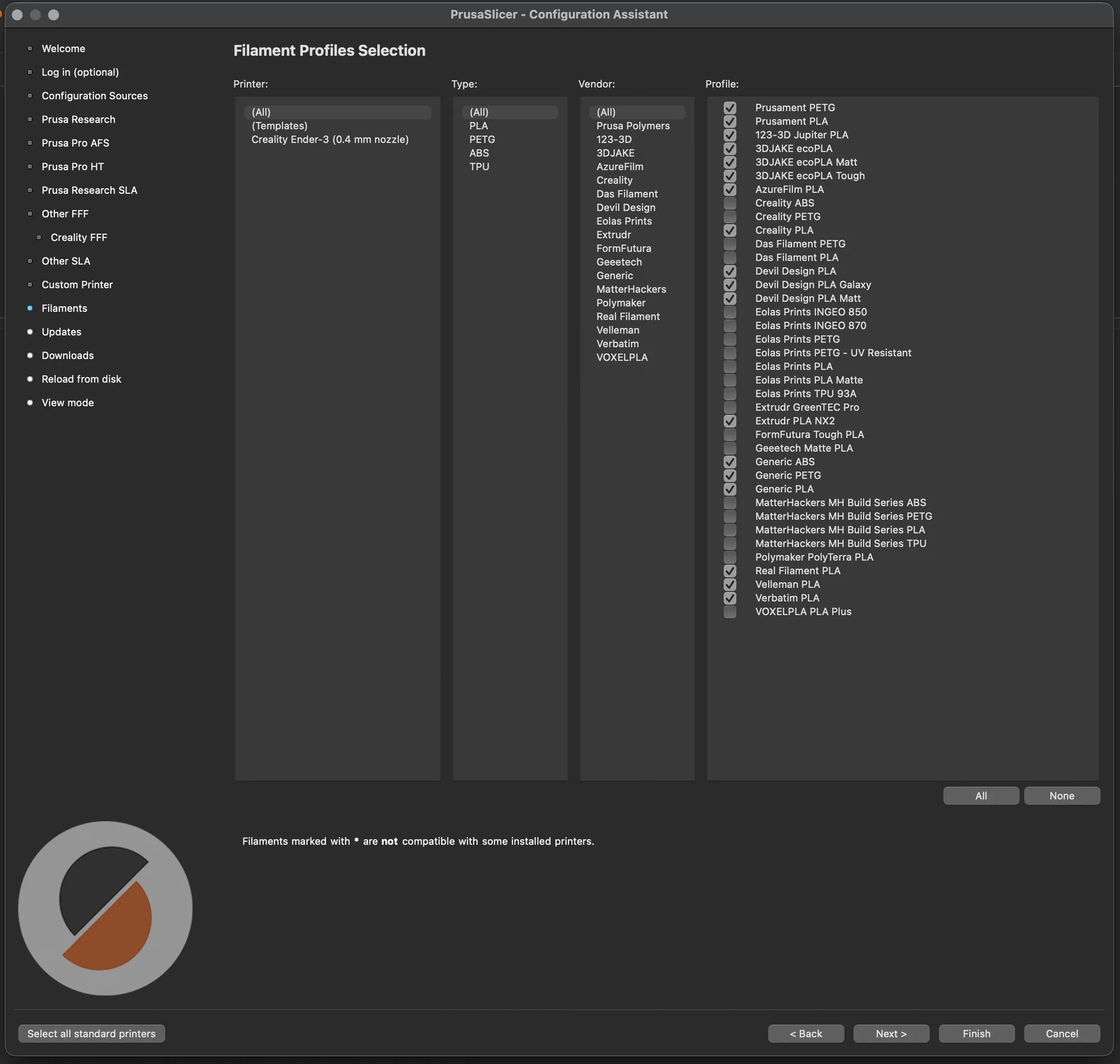Select (Templates) in the Printer list
Screen dimensions: 1120x1064
tap(279, 126)
